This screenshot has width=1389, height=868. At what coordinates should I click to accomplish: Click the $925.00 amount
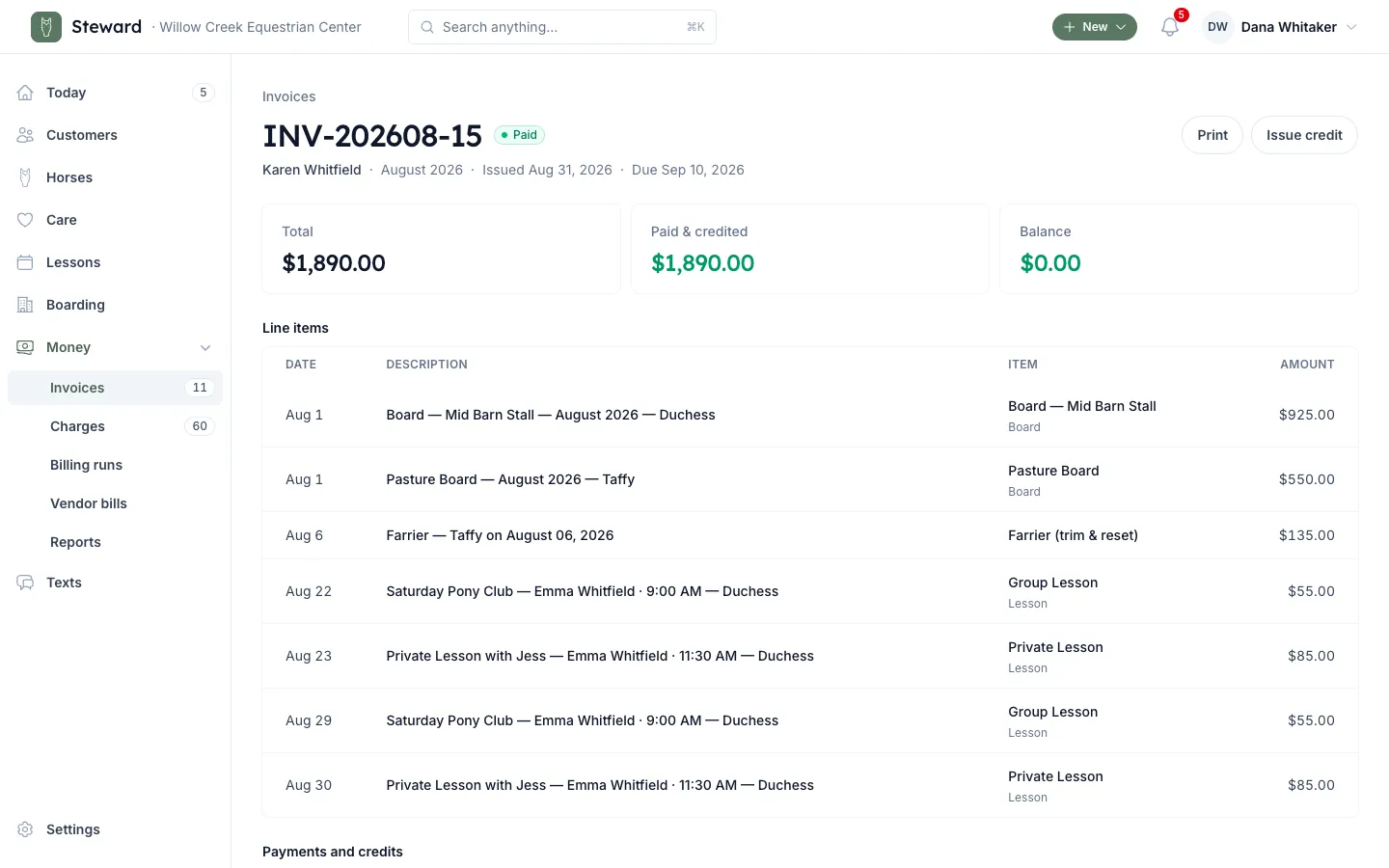click(1307, 415)
